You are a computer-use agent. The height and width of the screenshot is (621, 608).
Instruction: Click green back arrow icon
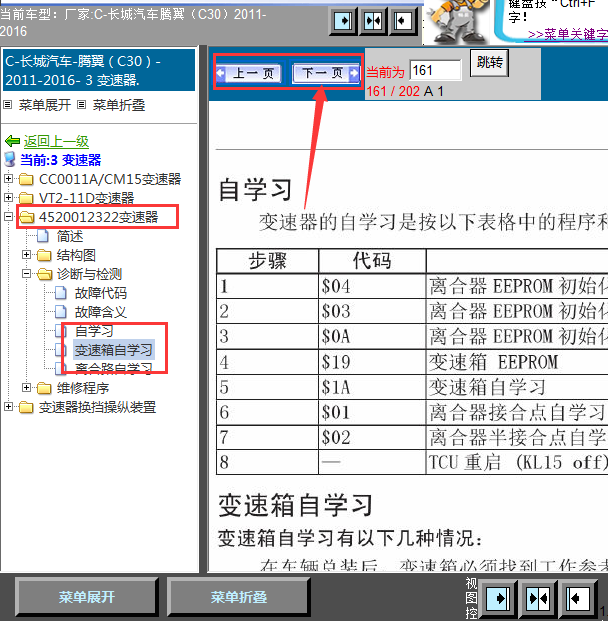tap(13, 141)
